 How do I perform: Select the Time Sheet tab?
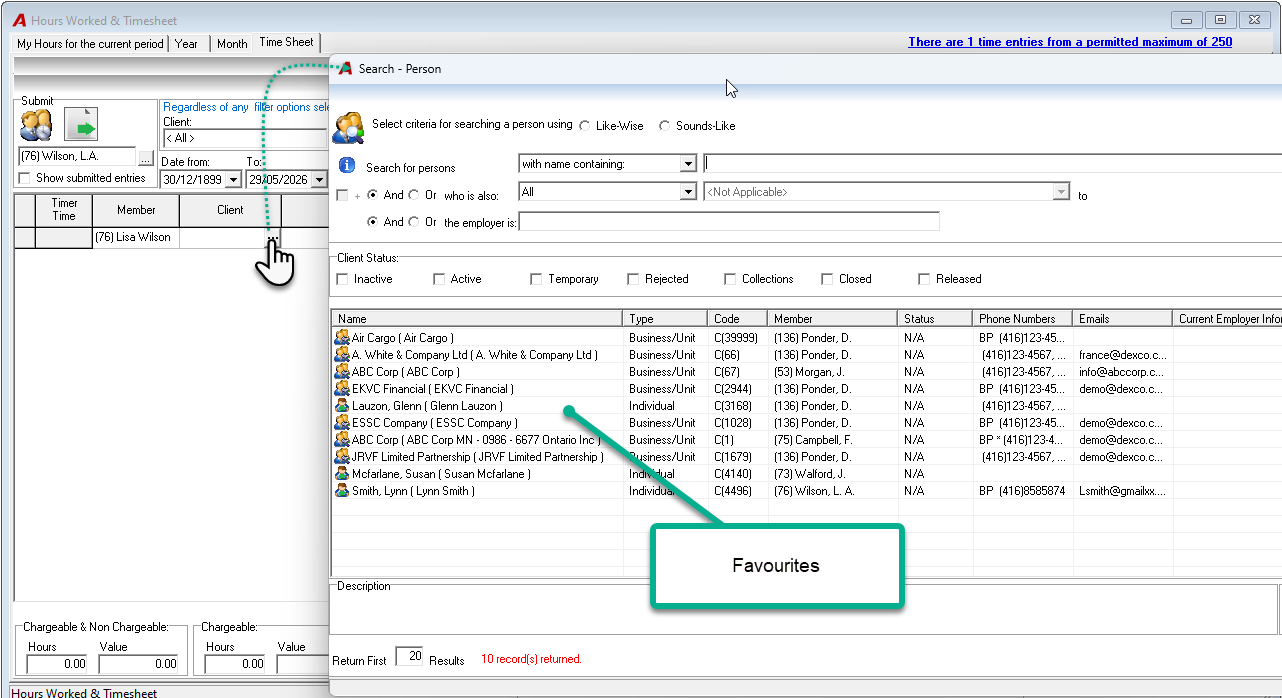click(x=286, y=42)
